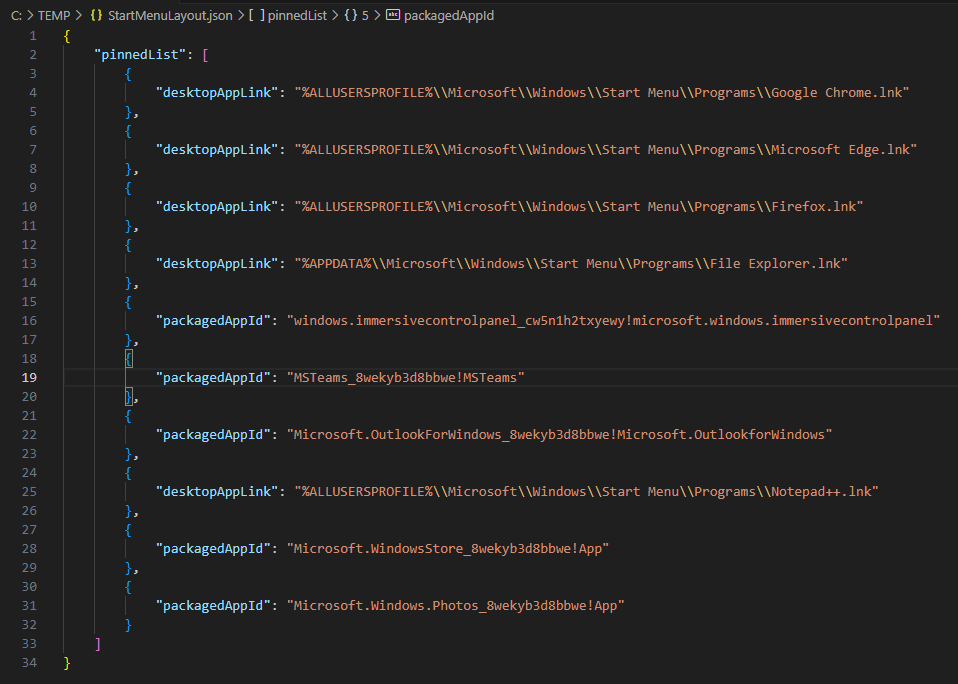958x684 pixels.
Task: Click the closing square bracket on line 33
Action: click(x=97, y=643)
